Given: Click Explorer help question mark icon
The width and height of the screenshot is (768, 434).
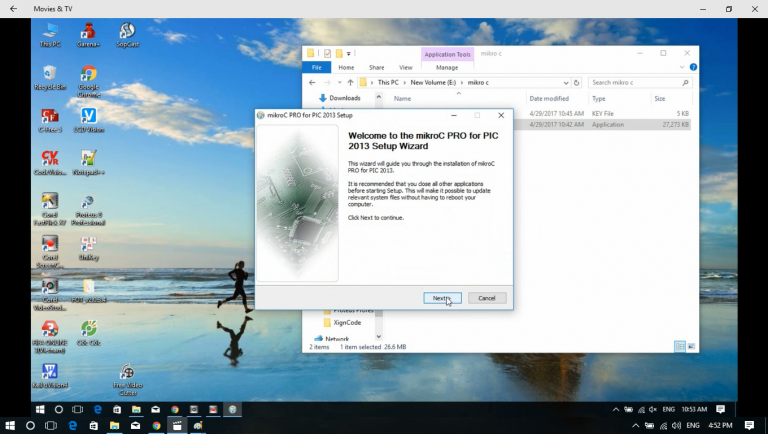Looking at the screenshot, I should click(x=693, y=67).
